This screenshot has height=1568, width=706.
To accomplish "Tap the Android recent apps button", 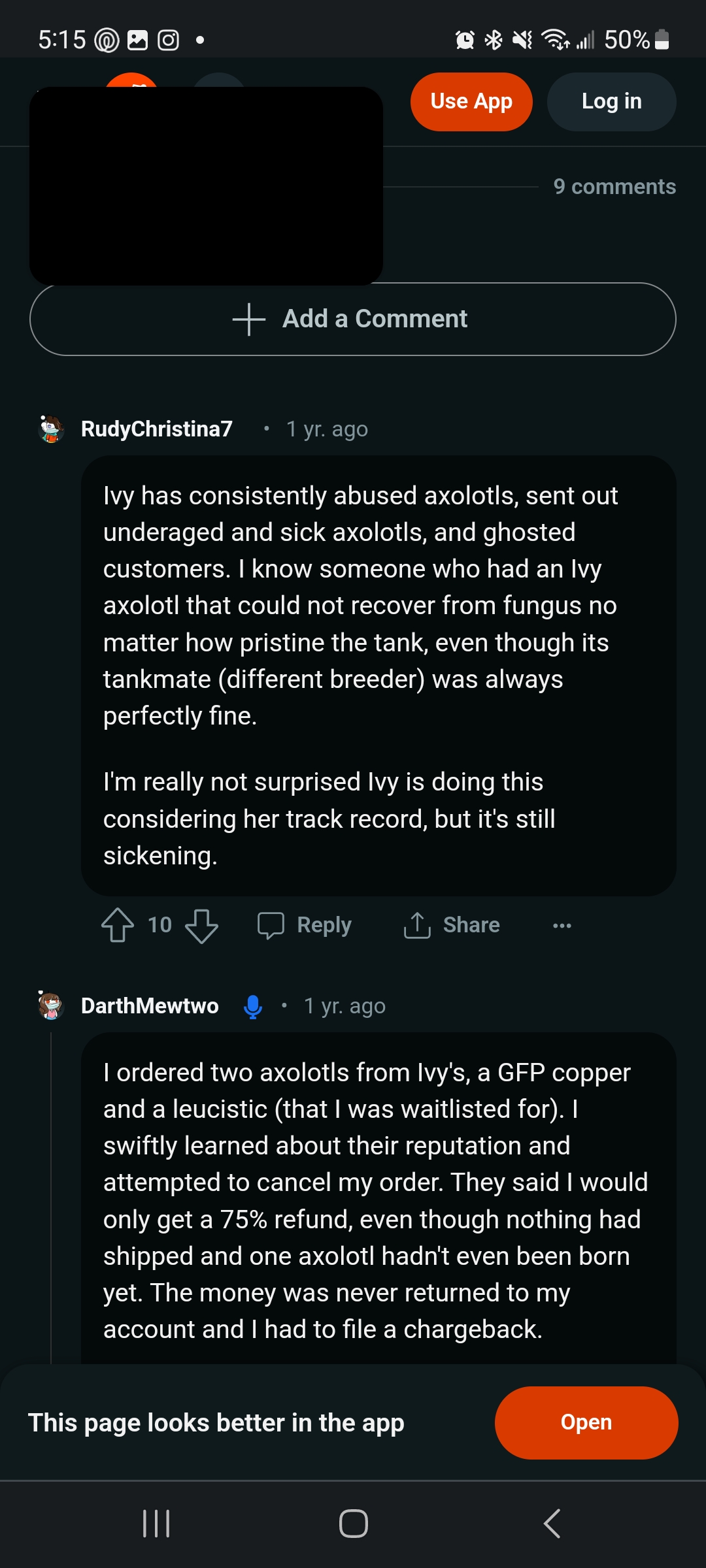I will pyautogui.click(x=156, y=1524).
